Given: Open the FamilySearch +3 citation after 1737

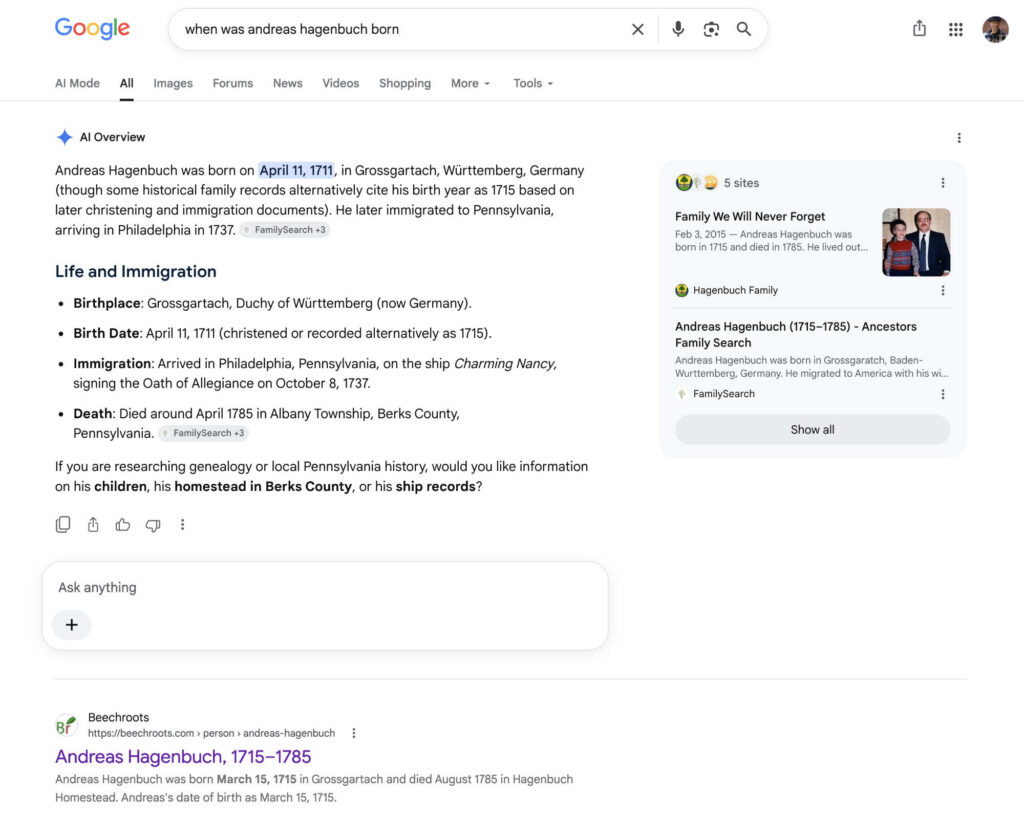Looking at the screenshot, I should [284, 230].
